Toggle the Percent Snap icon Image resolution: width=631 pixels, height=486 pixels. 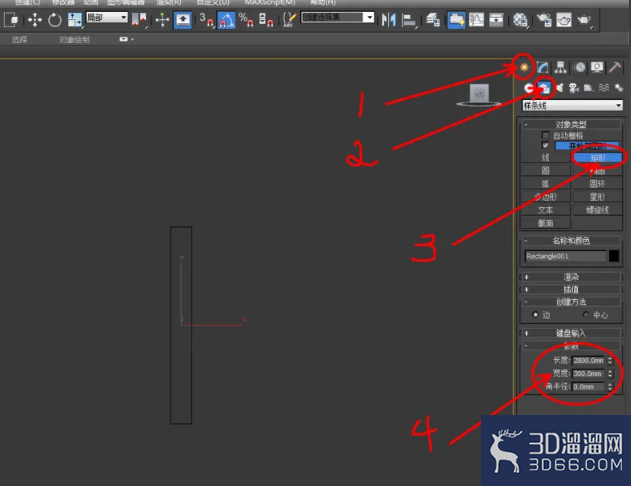pos(246,20)
